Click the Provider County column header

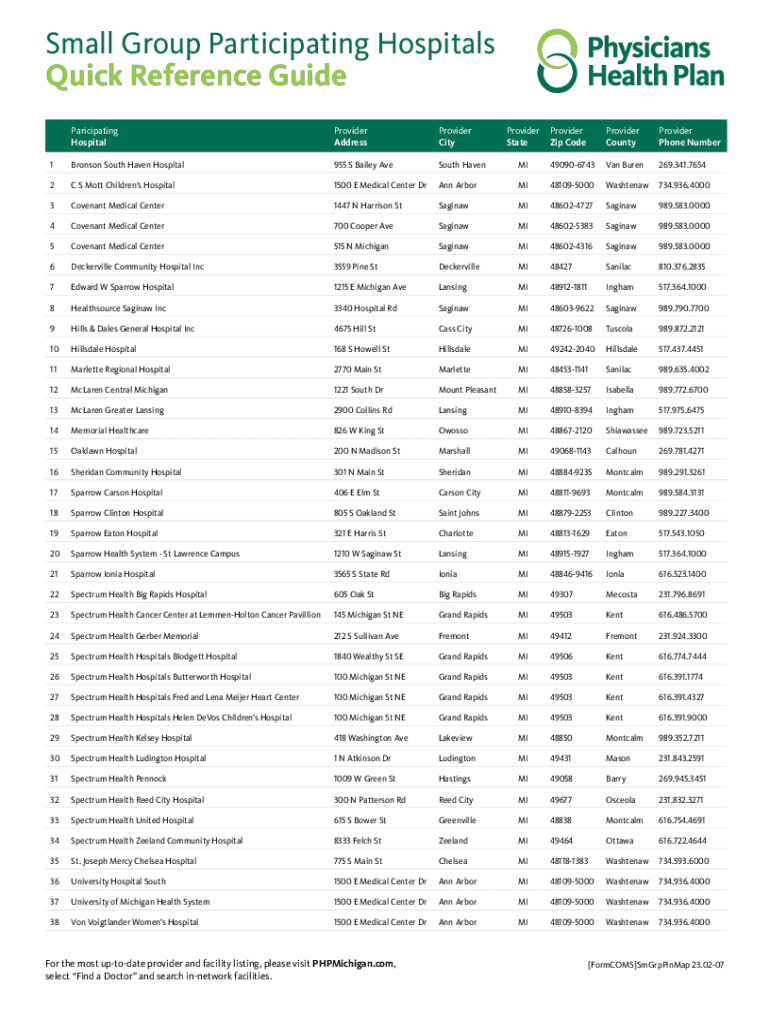(623, 137)
